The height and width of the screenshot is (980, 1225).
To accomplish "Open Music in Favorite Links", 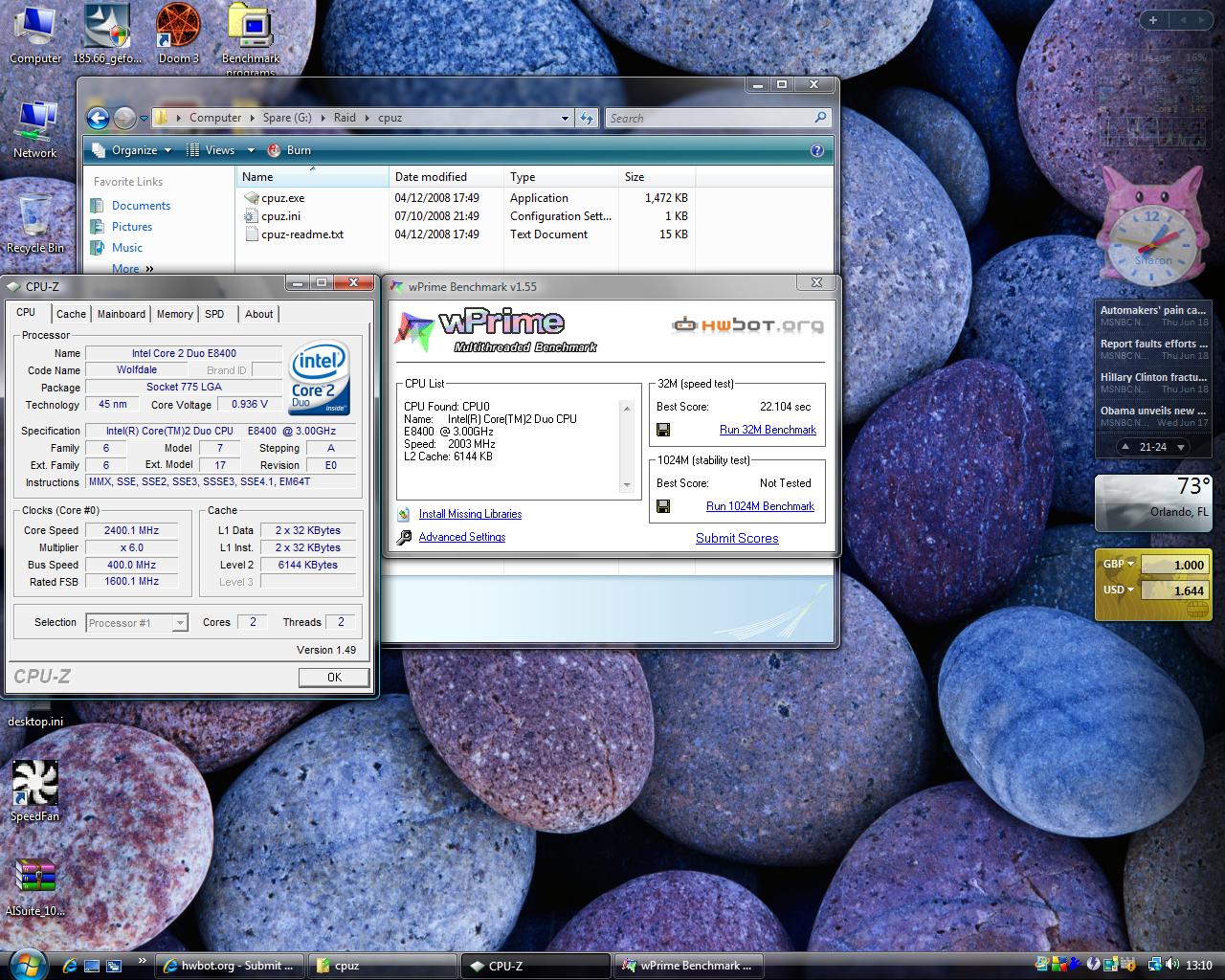I will pyautogui.click(x=127, y=248).
